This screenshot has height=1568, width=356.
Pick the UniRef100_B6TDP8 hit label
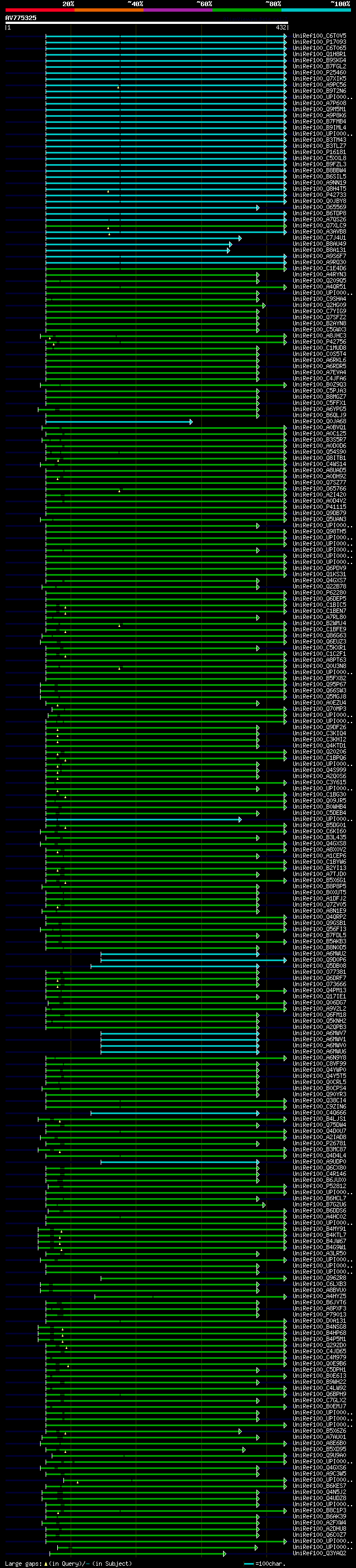click(319, 213)
